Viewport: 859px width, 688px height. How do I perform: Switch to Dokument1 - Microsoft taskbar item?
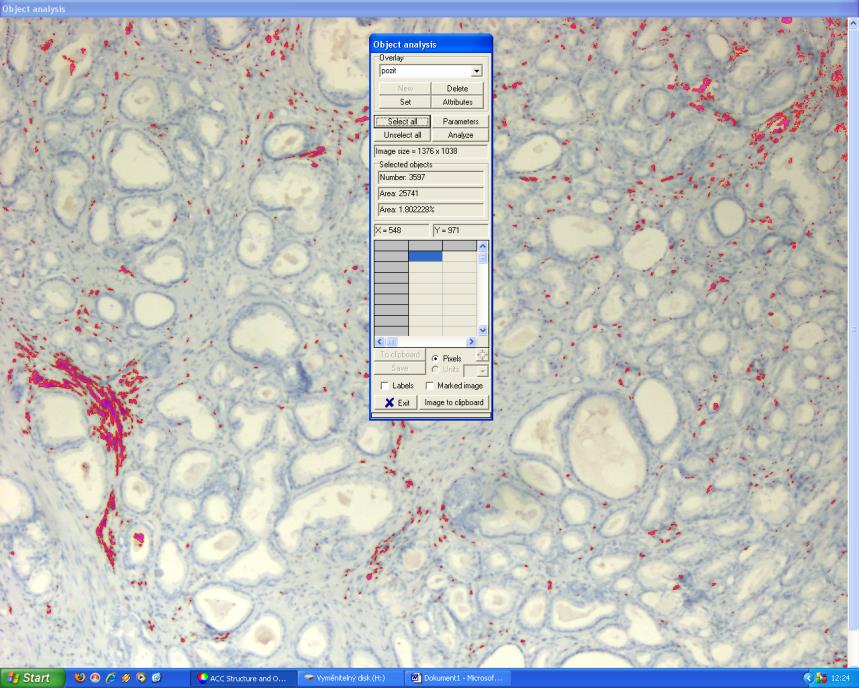pyautogui.click(x=458, y=678)
